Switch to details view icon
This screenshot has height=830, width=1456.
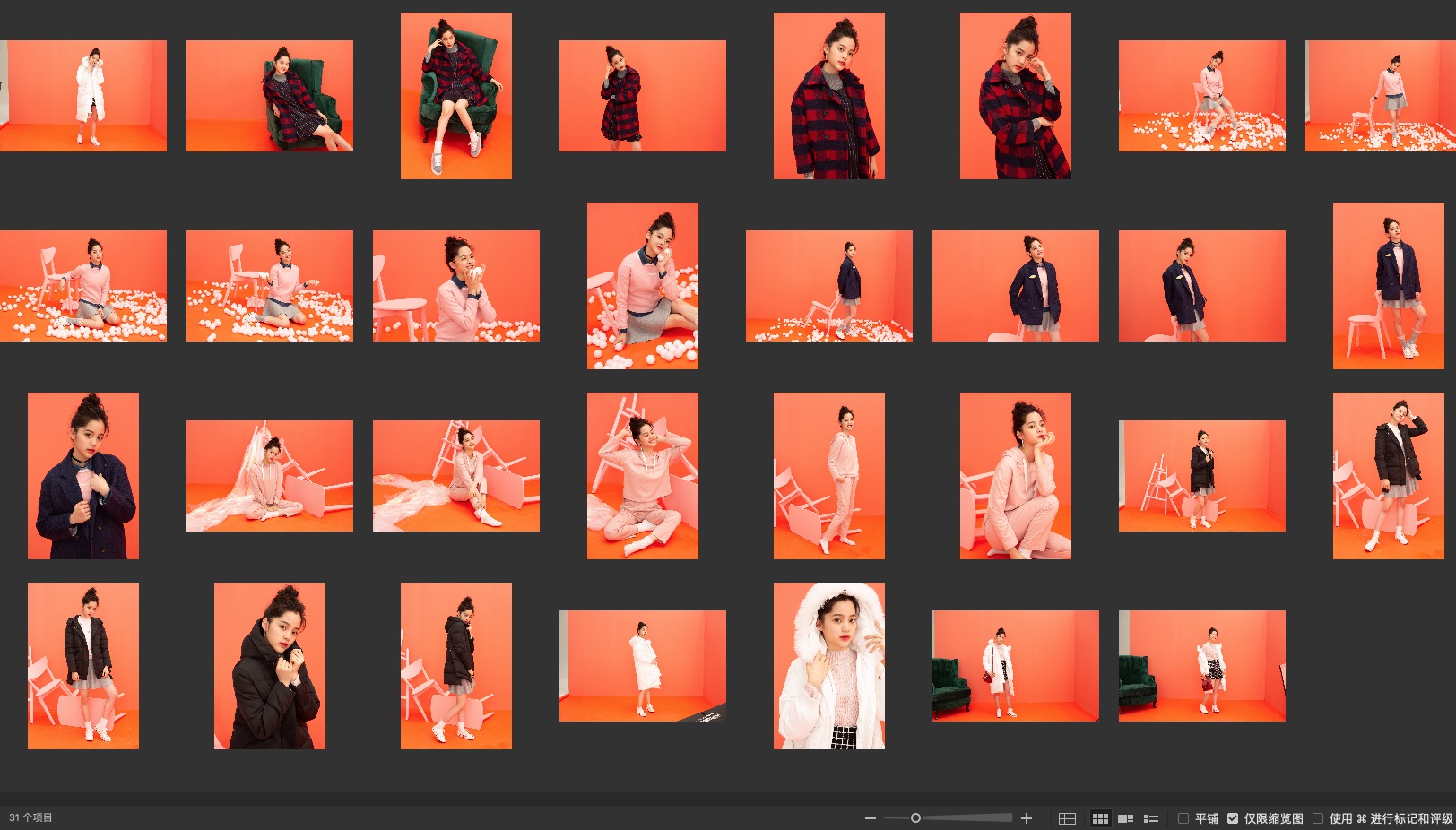tap(1125, 818)
